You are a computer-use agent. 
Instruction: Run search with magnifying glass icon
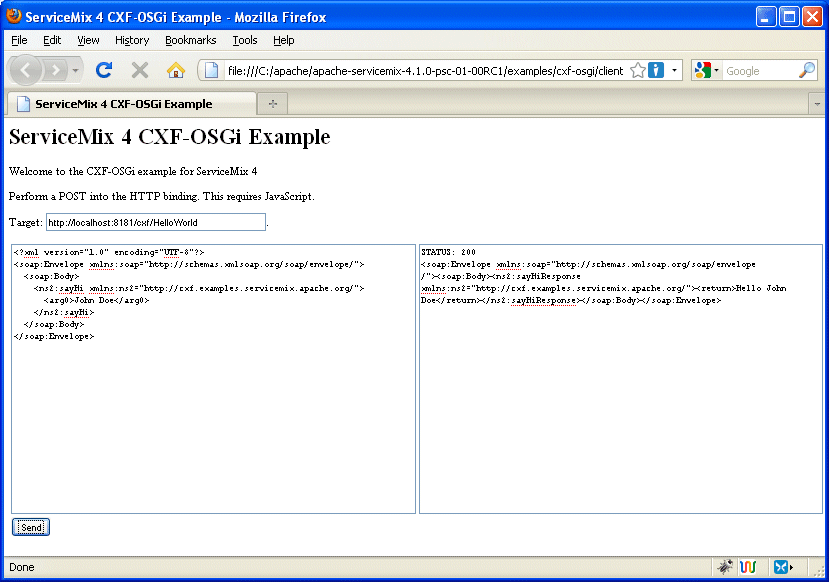coord(807,70)
